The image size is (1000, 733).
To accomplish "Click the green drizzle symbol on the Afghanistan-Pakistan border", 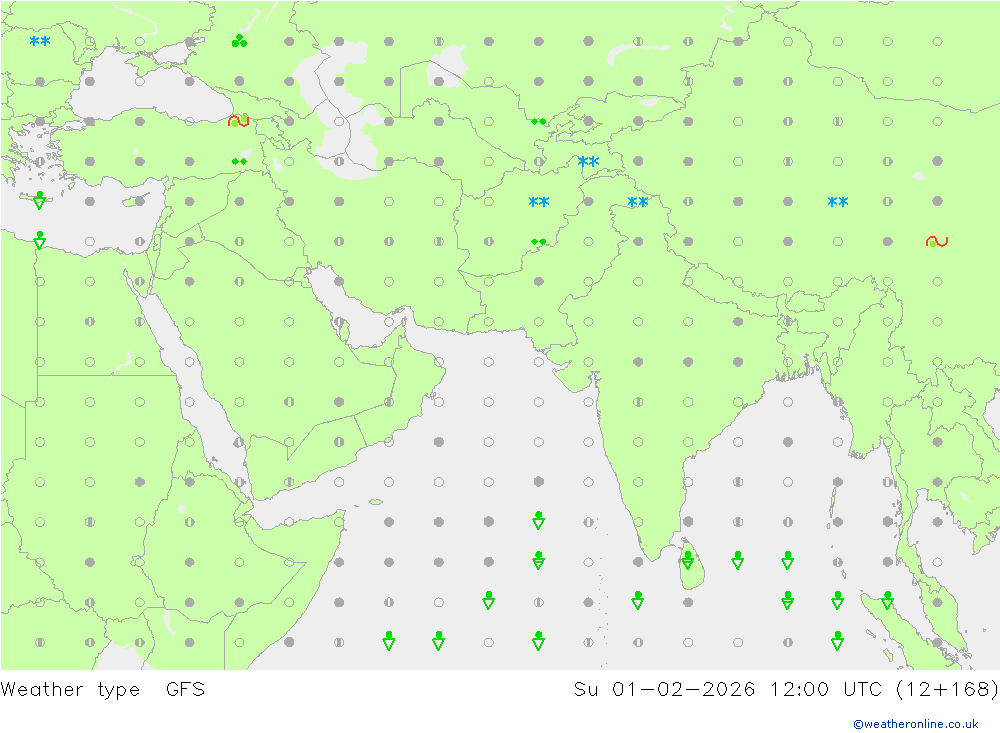I will click(x=539, y=242).
